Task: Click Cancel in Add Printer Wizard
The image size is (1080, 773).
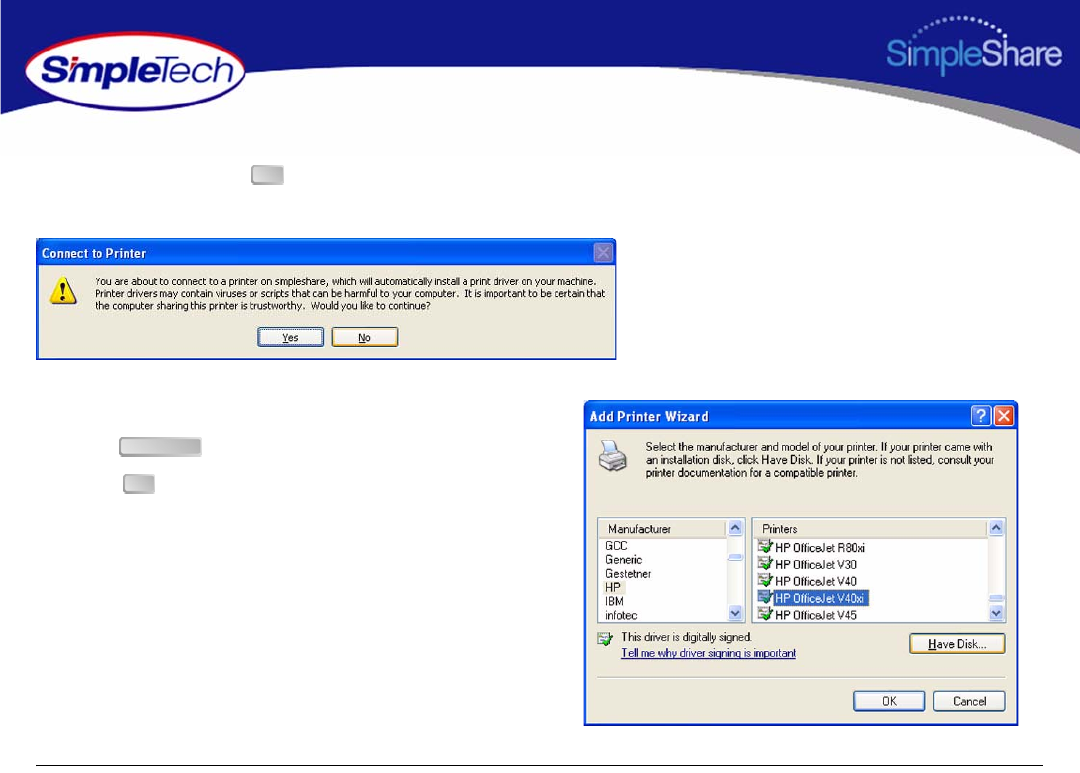Action: (969, 701)
